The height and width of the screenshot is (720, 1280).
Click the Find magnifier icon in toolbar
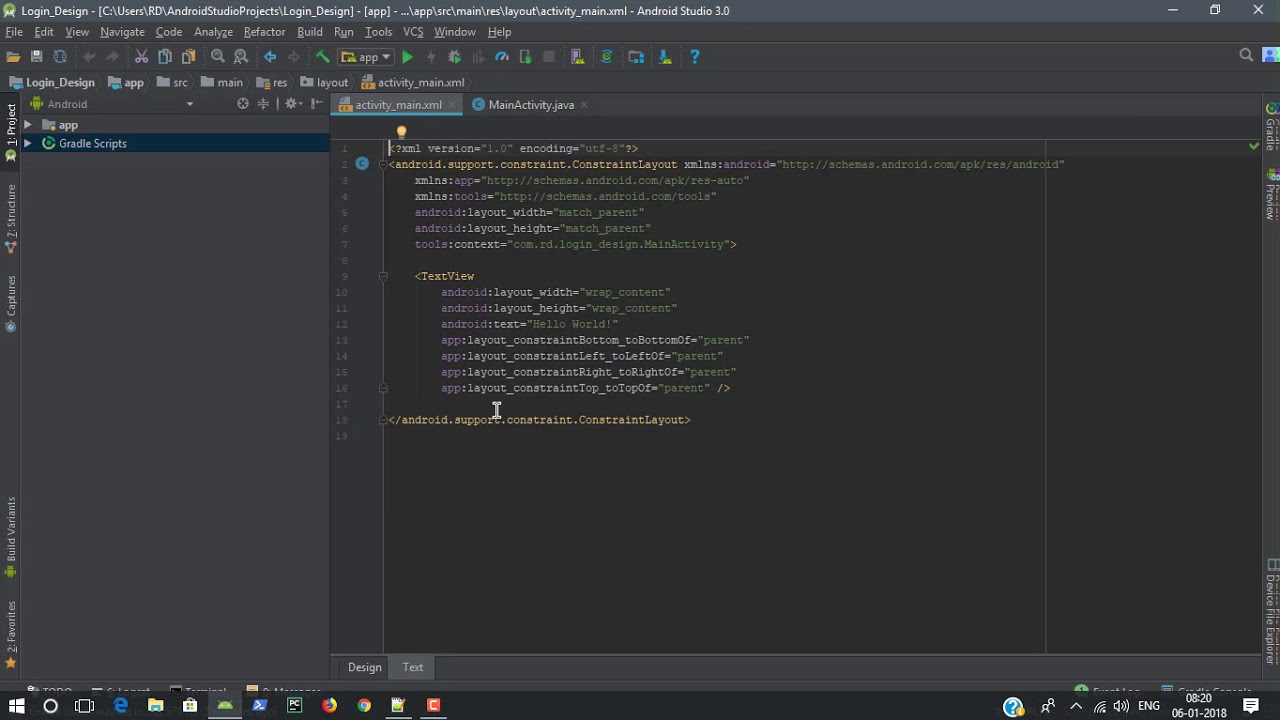tap(217, 57)
